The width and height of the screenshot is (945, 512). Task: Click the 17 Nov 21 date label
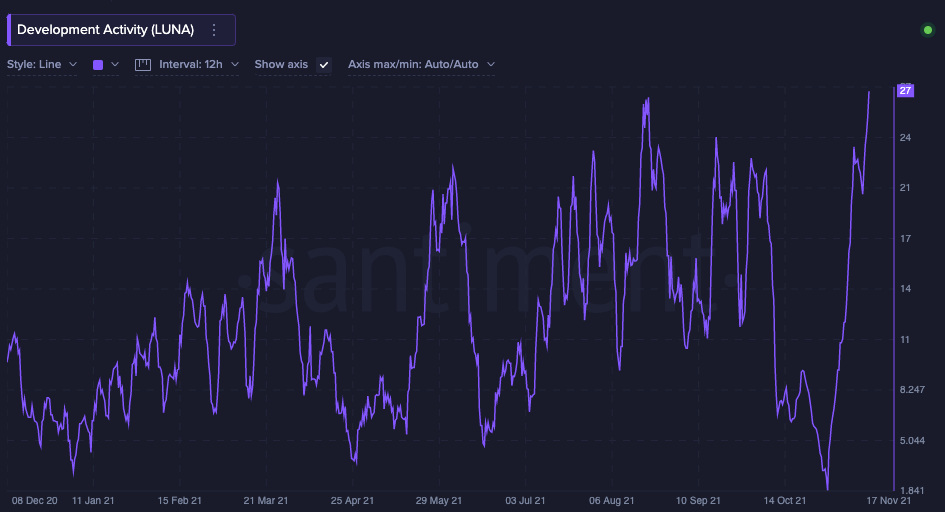click(887, 500)
